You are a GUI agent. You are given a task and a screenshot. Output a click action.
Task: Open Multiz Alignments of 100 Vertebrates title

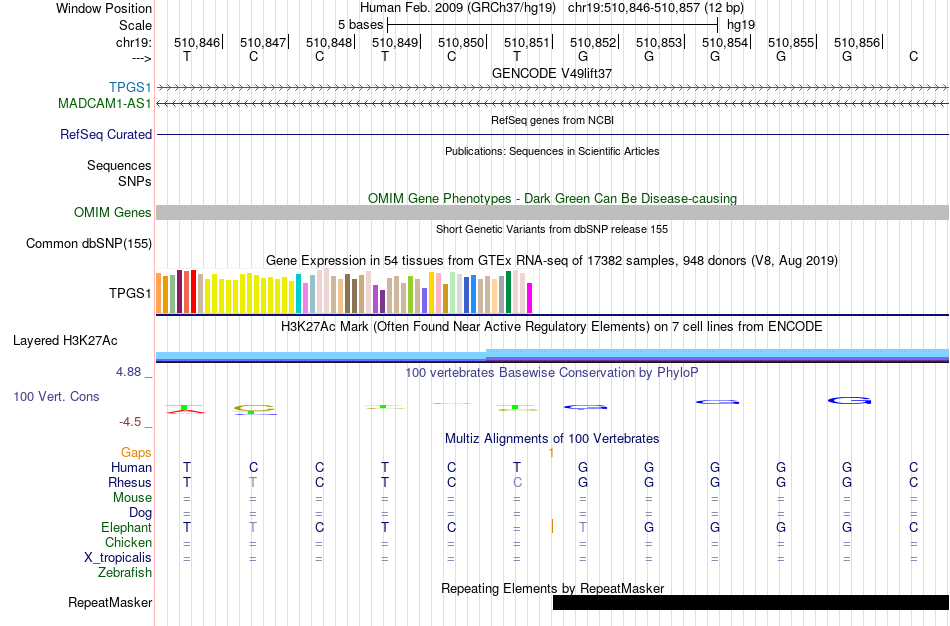point(552,438)
